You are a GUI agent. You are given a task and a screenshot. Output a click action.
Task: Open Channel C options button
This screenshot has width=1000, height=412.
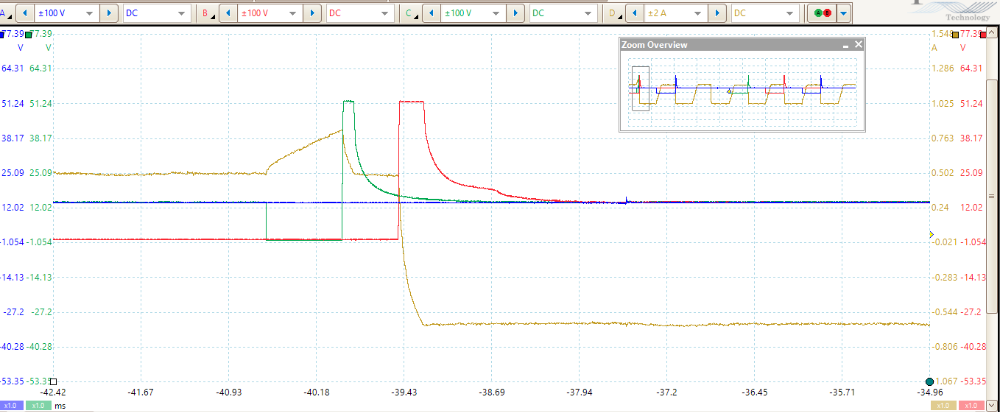point(409,14)
